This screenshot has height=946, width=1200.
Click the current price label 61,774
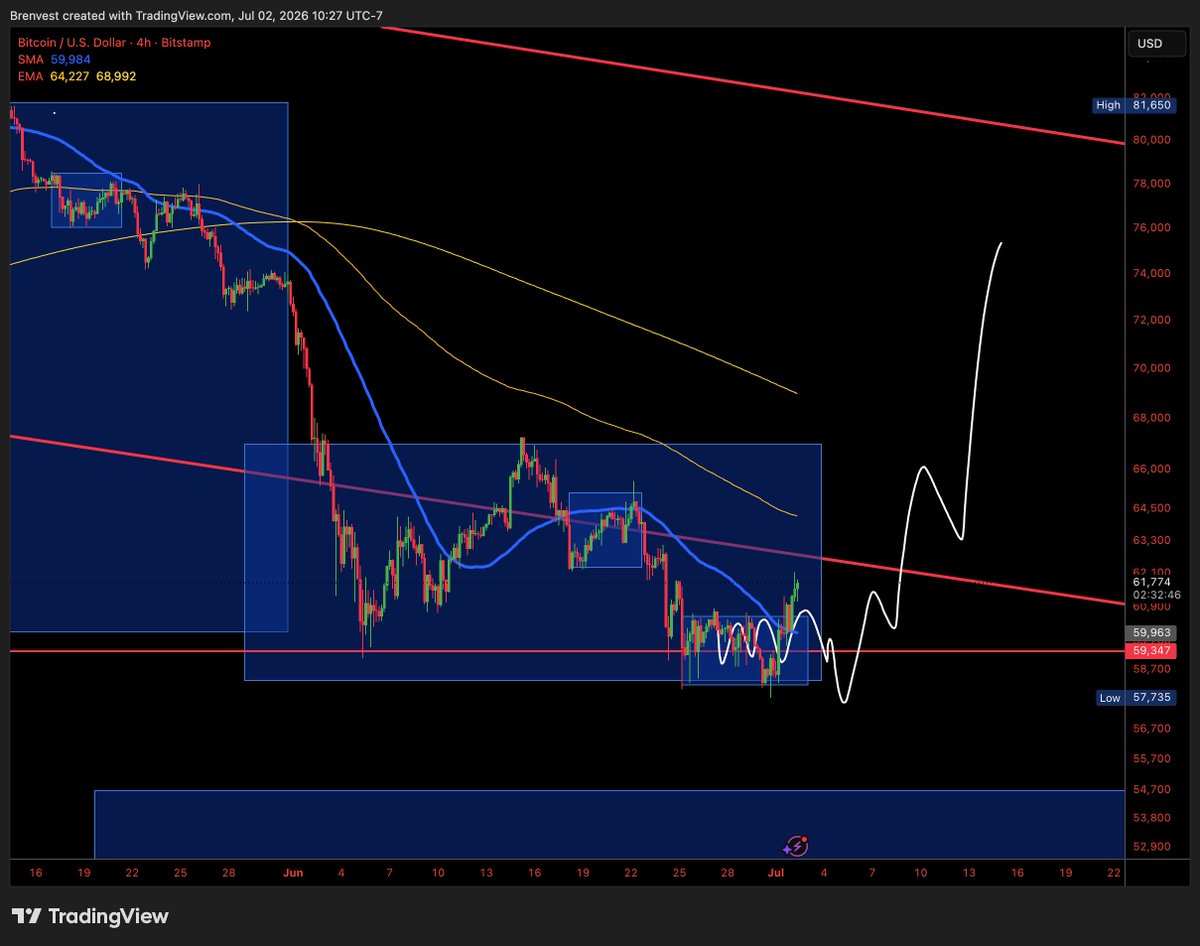point(1152,582)
